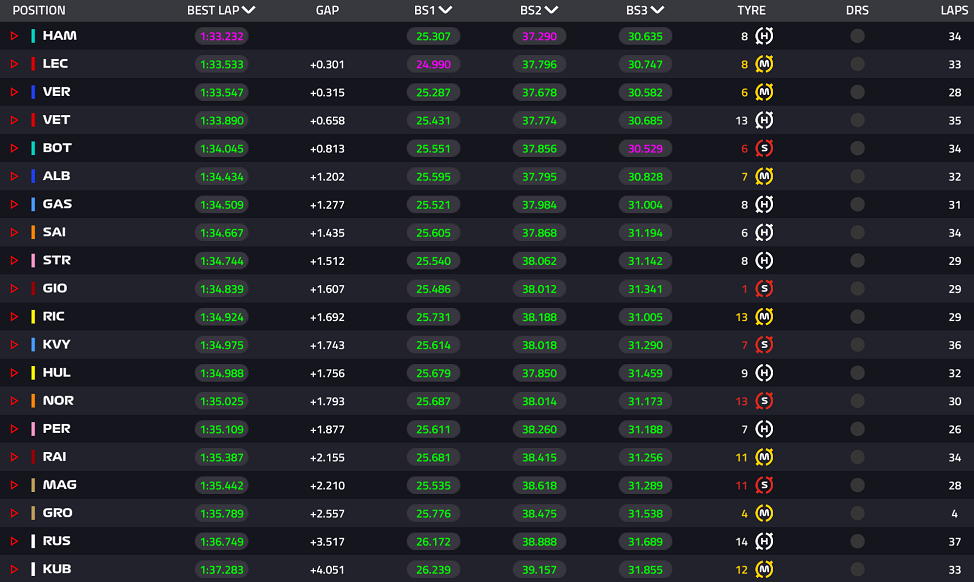Click Russell's hard tyre icon
The image size is (974, 582).
pos(764,541)
